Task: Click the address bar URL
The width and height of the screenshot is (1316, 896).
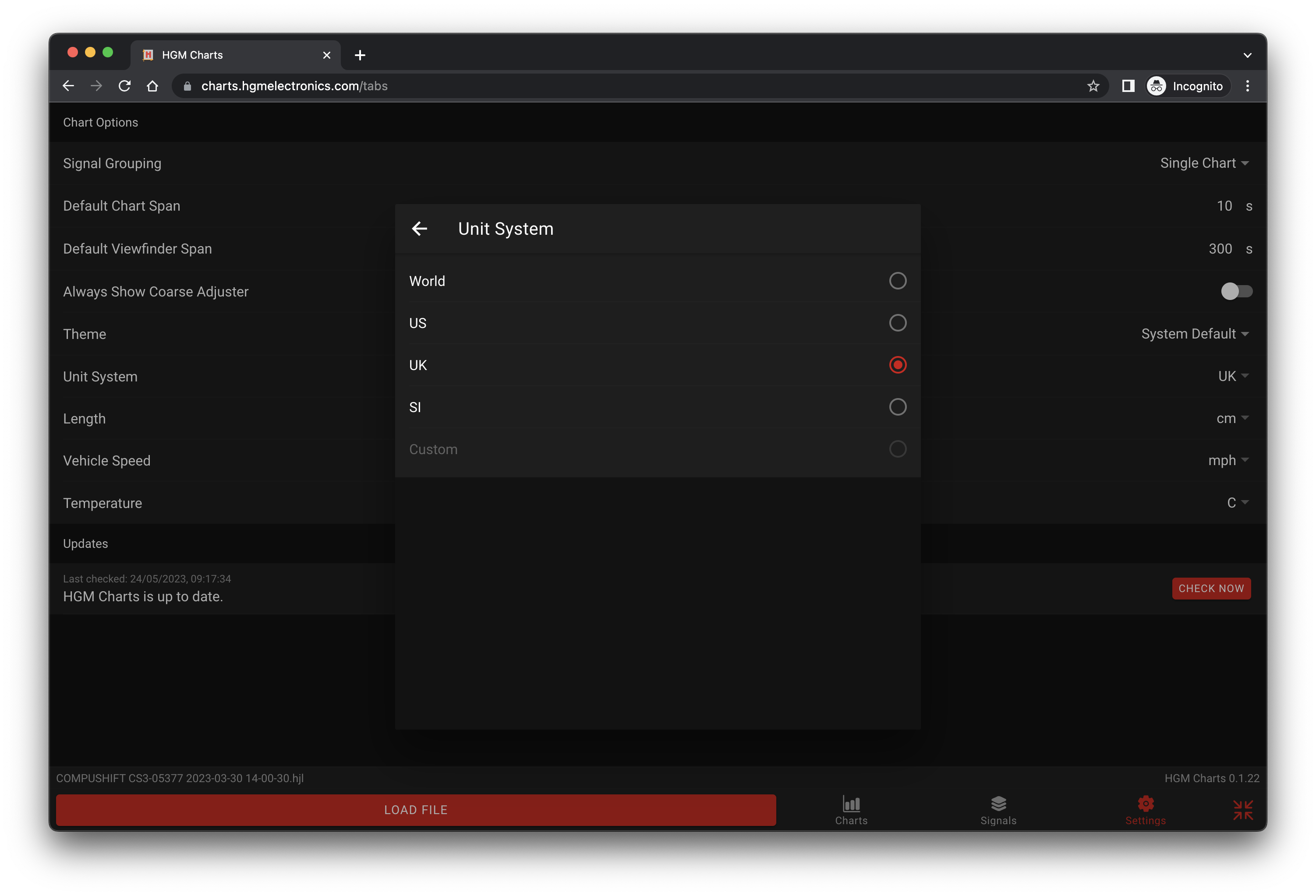Action: pos(294,86)
